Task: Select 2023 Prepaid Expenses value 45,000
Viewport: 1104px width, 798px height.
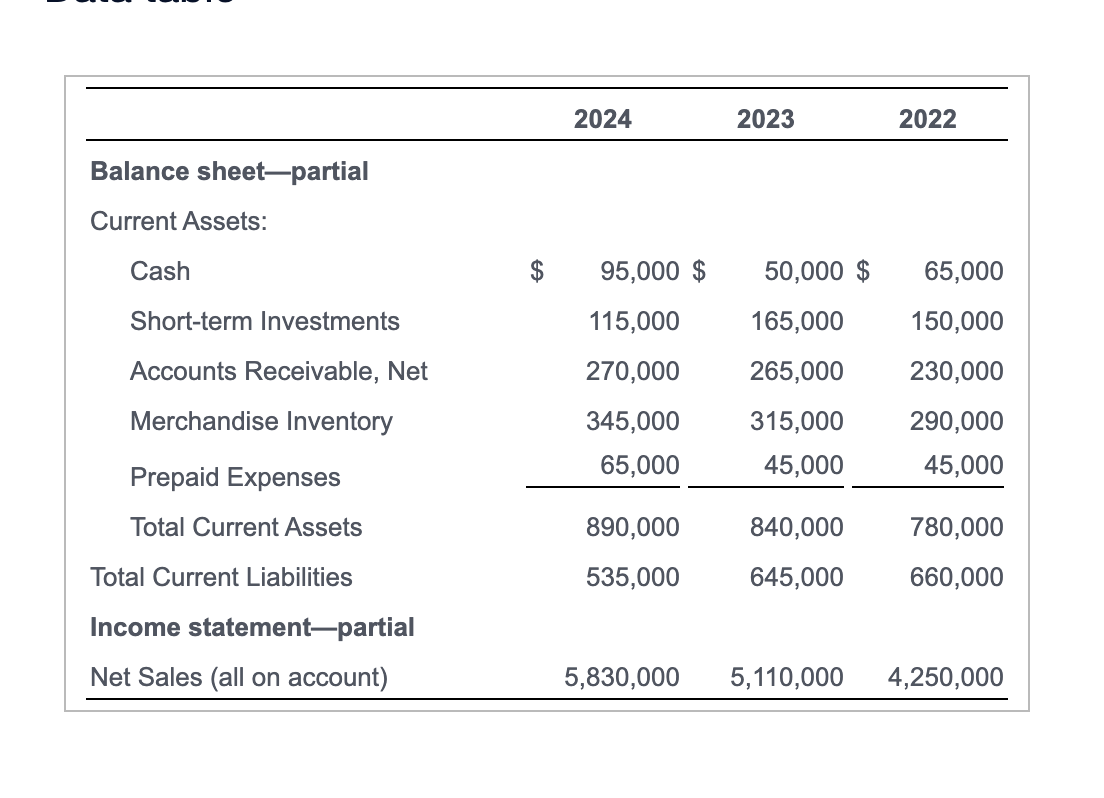Action: coord(803,466)
